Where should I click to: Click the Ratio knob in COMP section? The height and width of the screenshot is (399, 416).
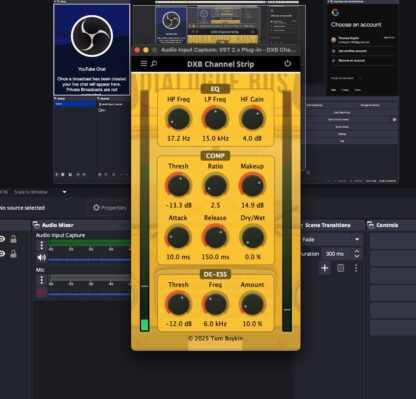tap(215, 185)
